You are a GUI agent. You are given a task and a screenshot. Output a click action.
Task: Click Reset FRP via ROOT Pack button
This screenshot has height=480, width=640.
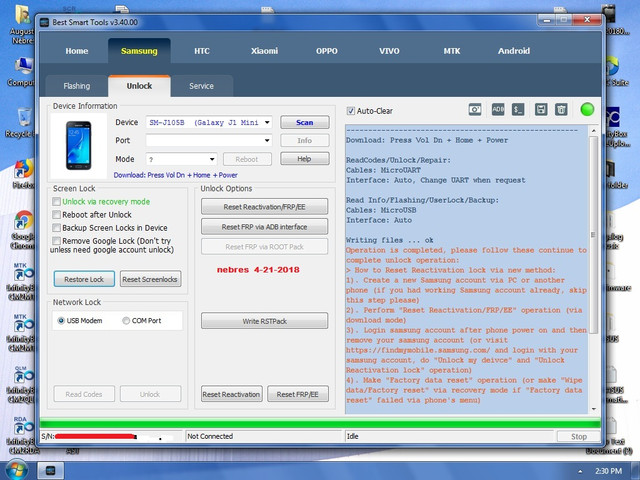tap(264, 247)
